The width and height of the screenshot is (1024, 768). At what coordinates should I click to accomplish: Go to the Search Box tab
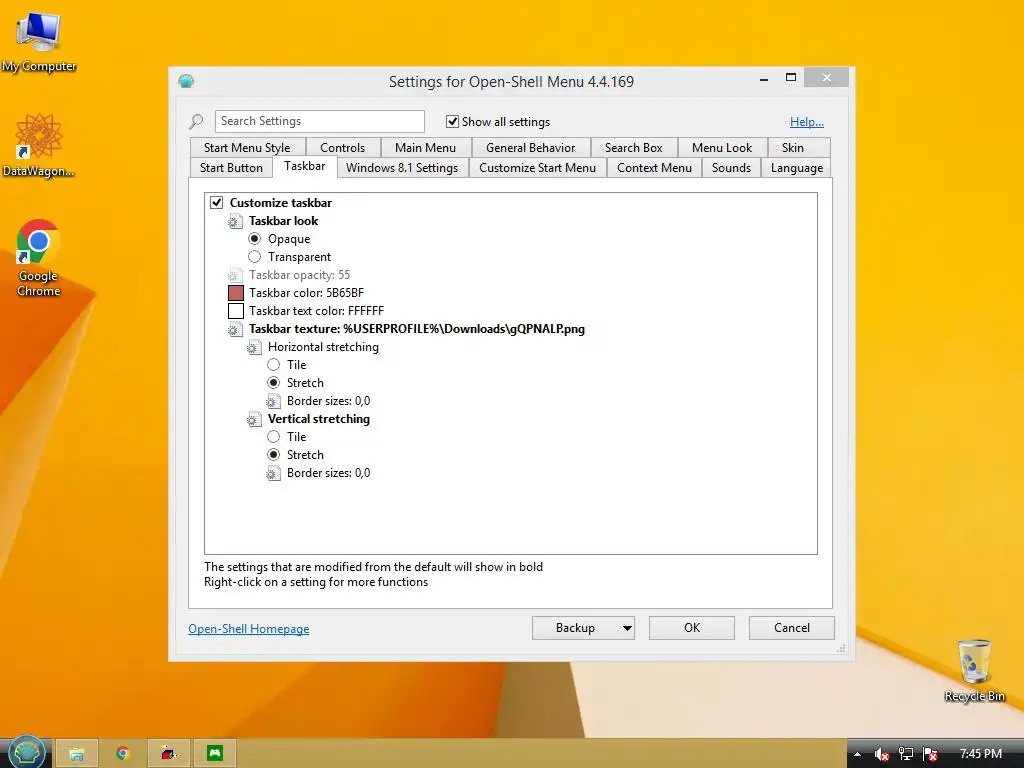633,148
